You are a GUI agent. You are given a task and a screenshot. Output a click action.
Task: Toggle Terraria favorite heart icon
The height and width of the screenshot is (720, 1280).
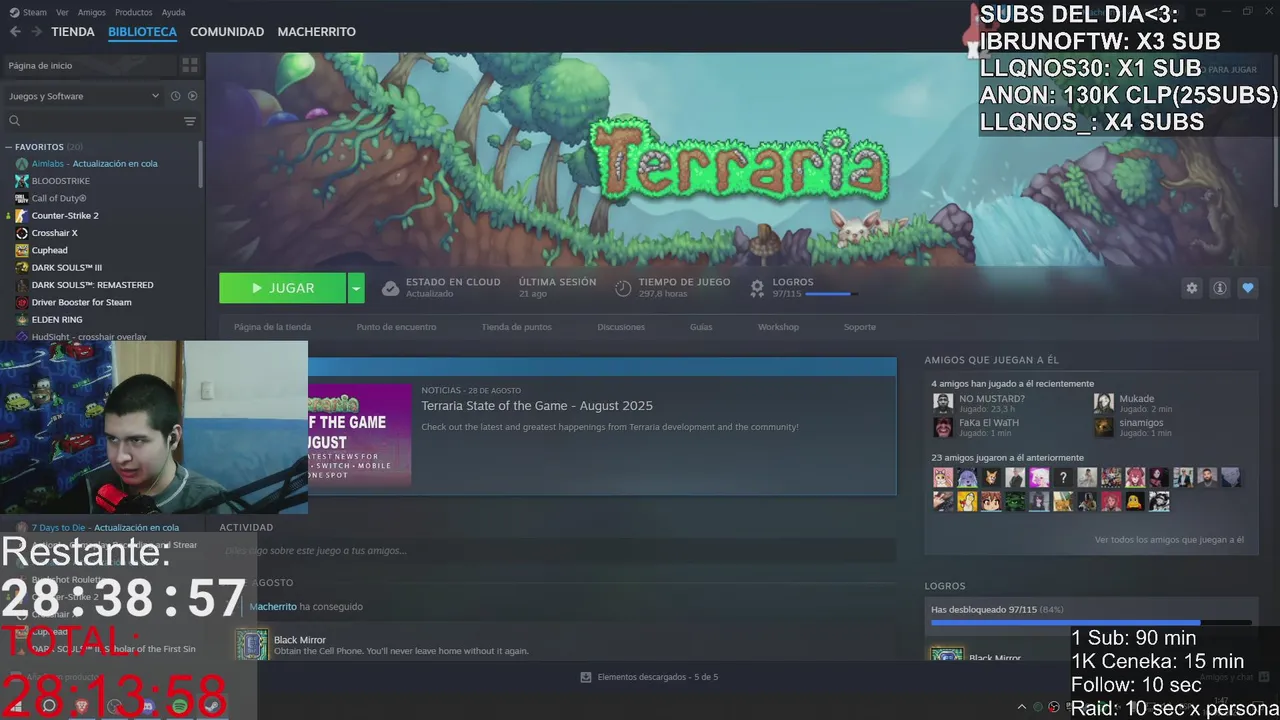coord(1247,288)
